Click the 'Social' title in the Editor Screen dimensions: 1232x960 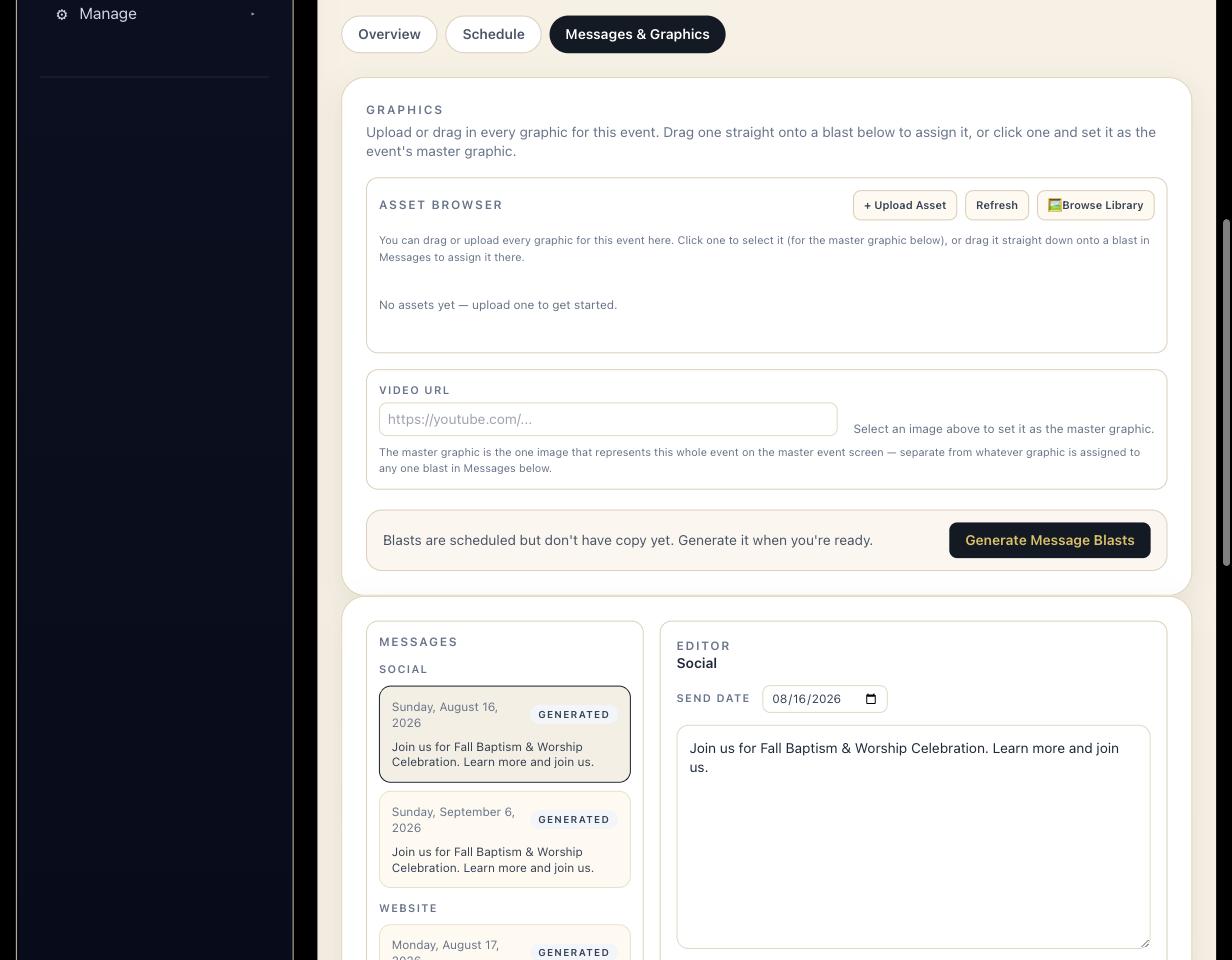coord(697,663)
